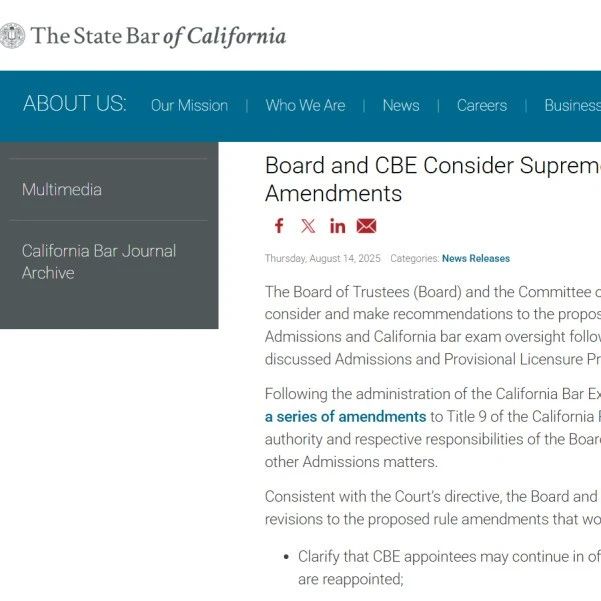Click the 'Clarify that CBE appointees' bullet
Viewport: 601px width, 601px height.
click(449, 568)
